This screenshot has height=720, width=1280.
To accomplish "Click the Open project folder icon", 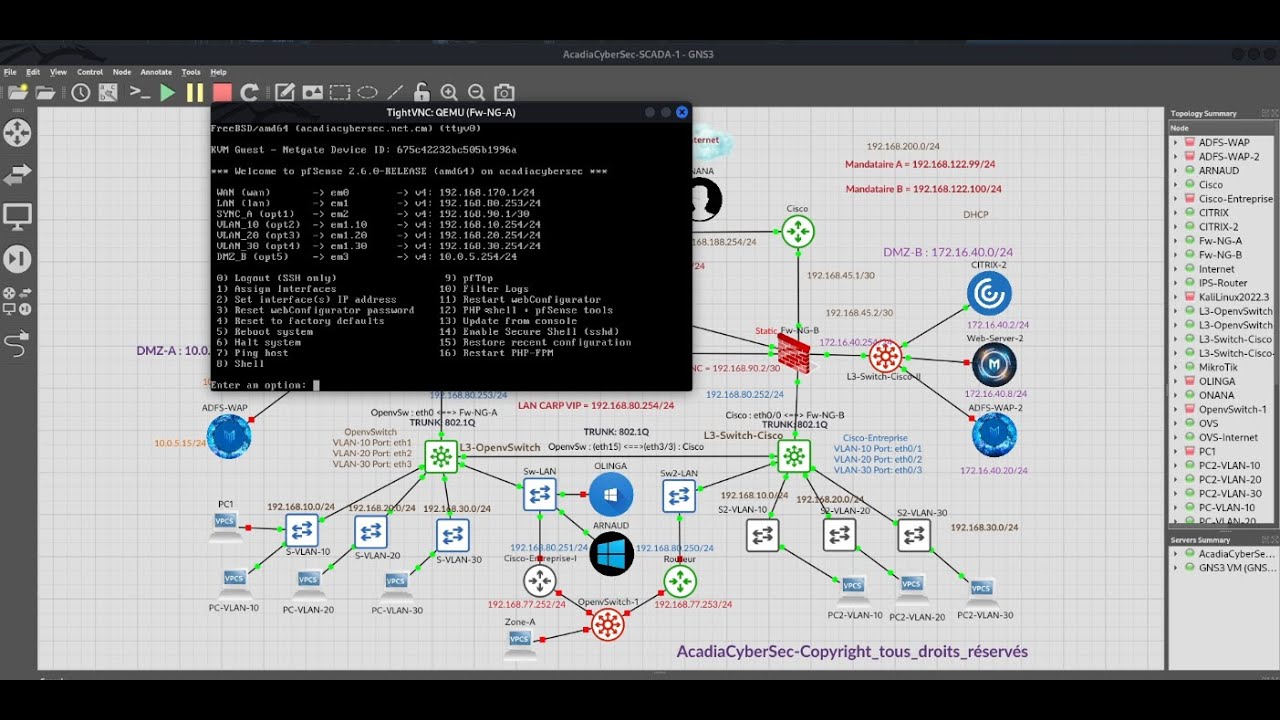I will [x=45, y=93].
